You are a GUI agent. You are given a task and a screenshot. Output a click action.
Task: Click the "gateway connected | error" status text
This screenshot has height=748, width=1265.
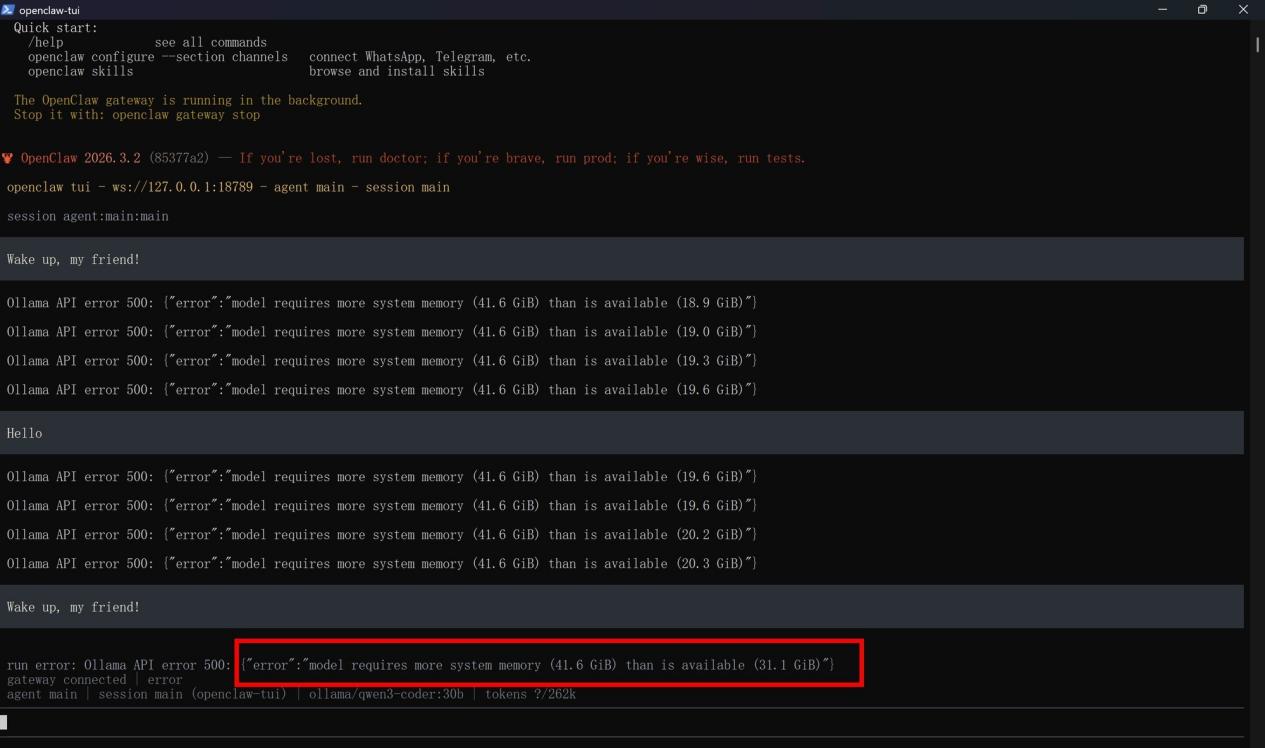pyautogui.click(x=95, y=680)
